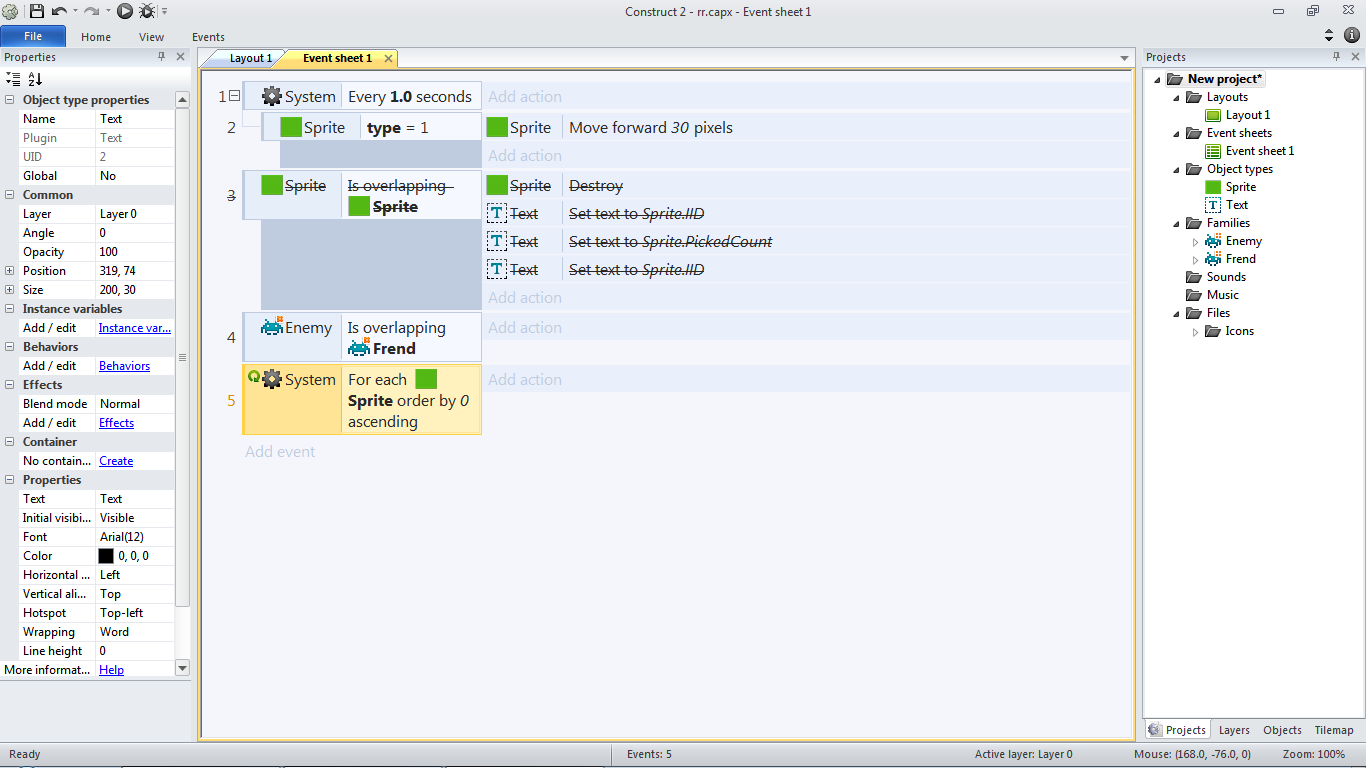Expand the Position property
The height and width of the screenshot is (768, 1366).
[10, 271]
